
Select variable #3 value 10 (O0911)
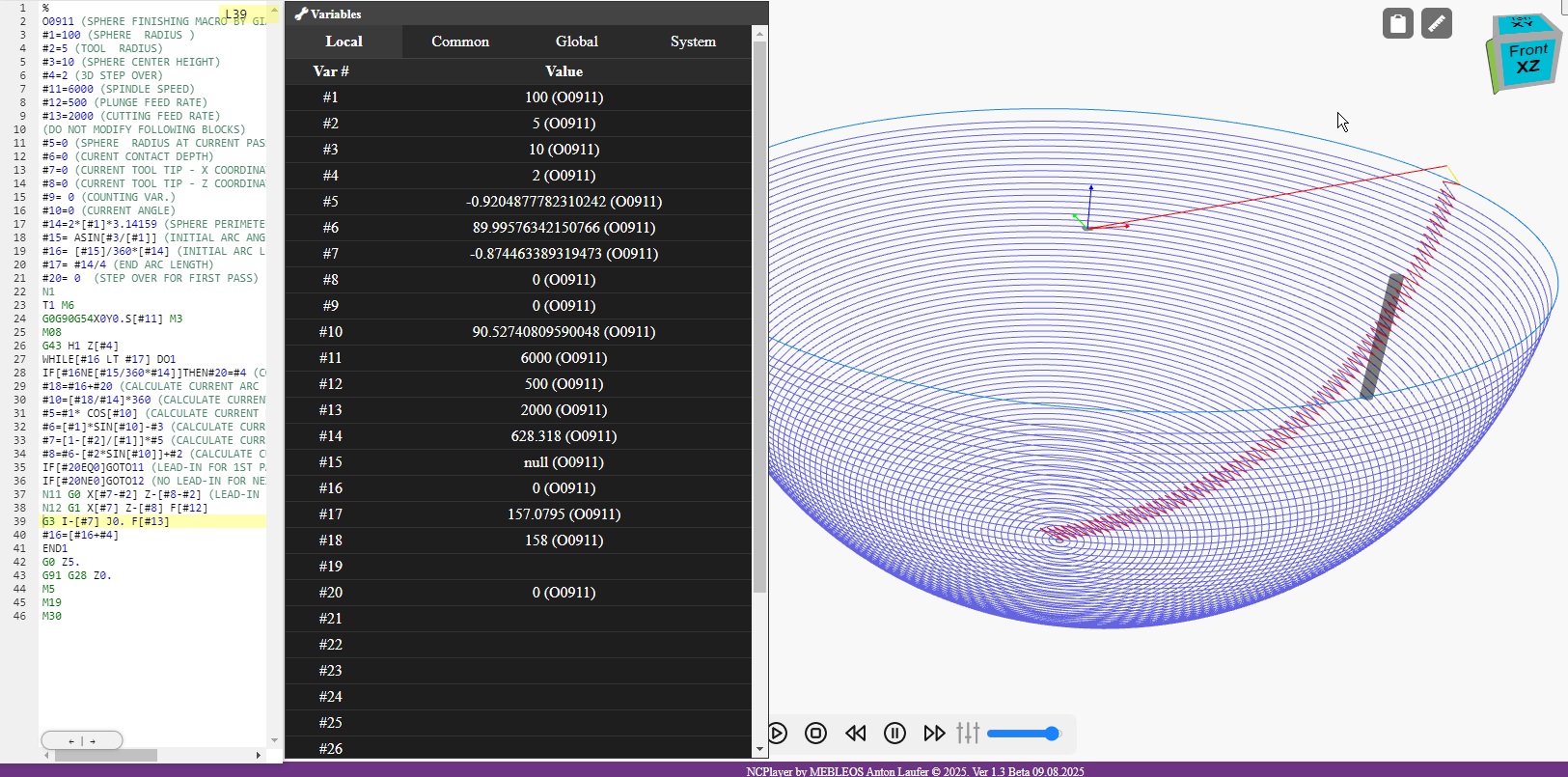click(564, 150)
